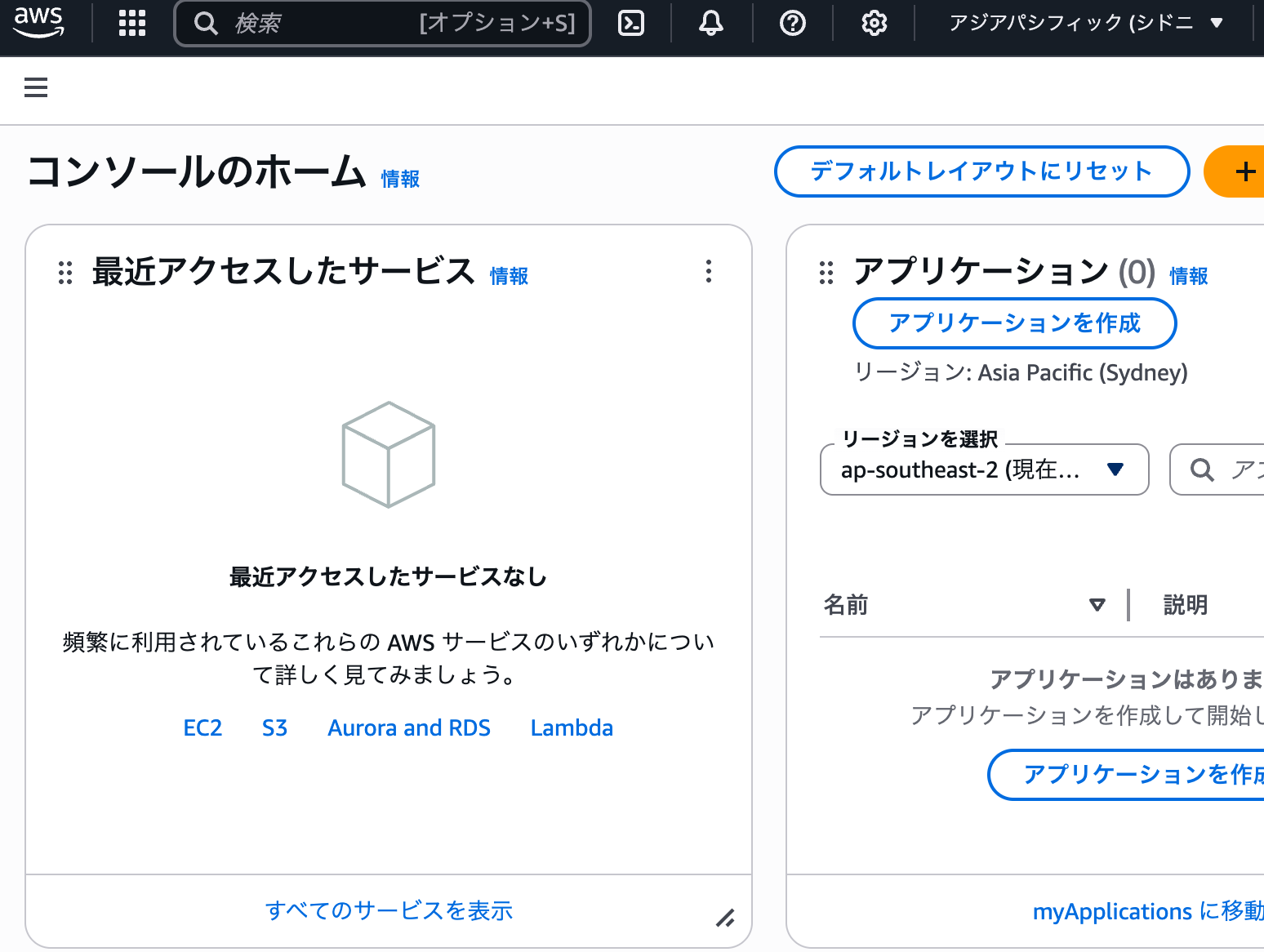This screenshot has height=952, width=1264.
Task: Click the 検索 search input field
Action: (382, 24)
